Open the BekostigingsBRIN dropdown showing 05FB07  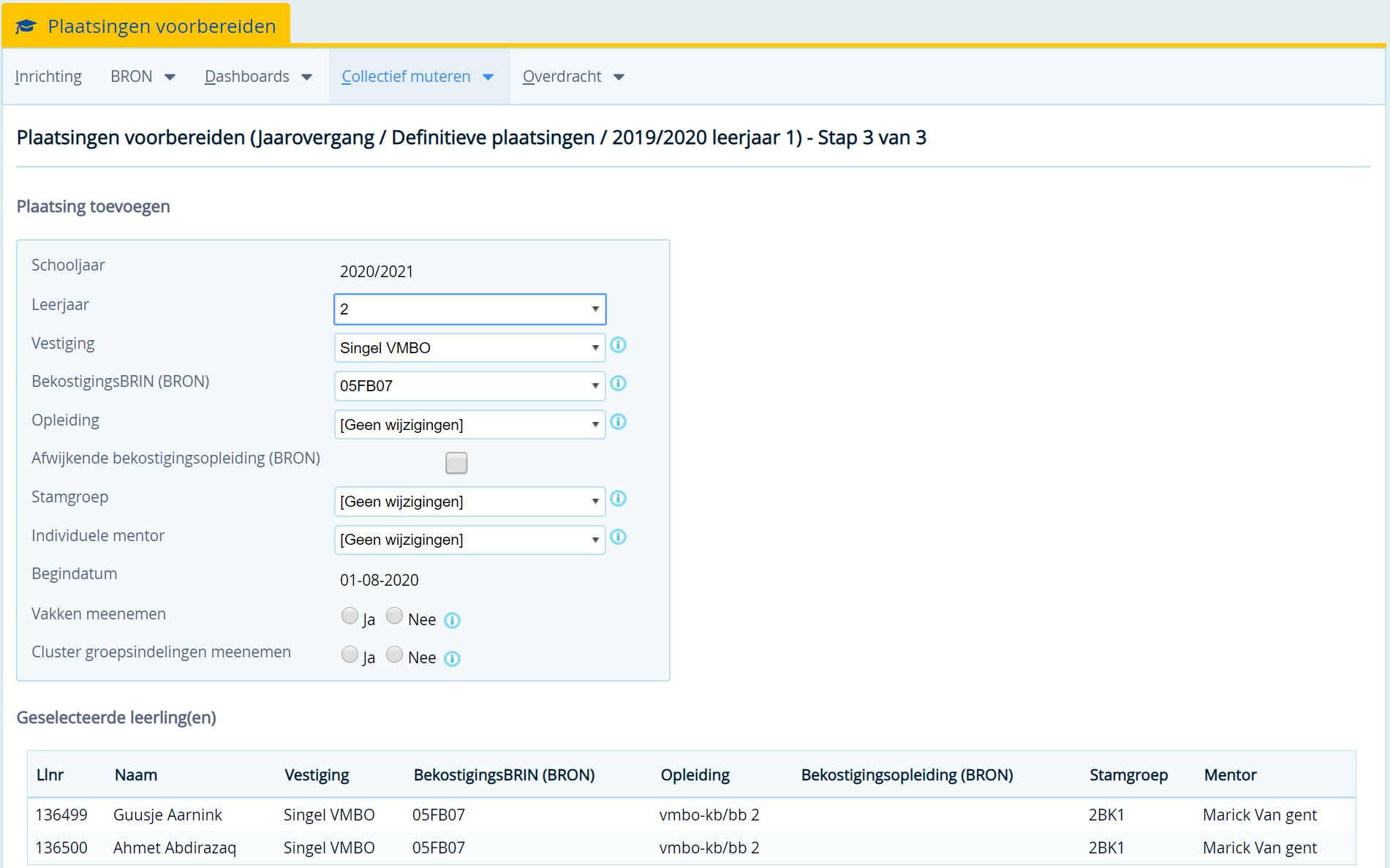[469, 386]
